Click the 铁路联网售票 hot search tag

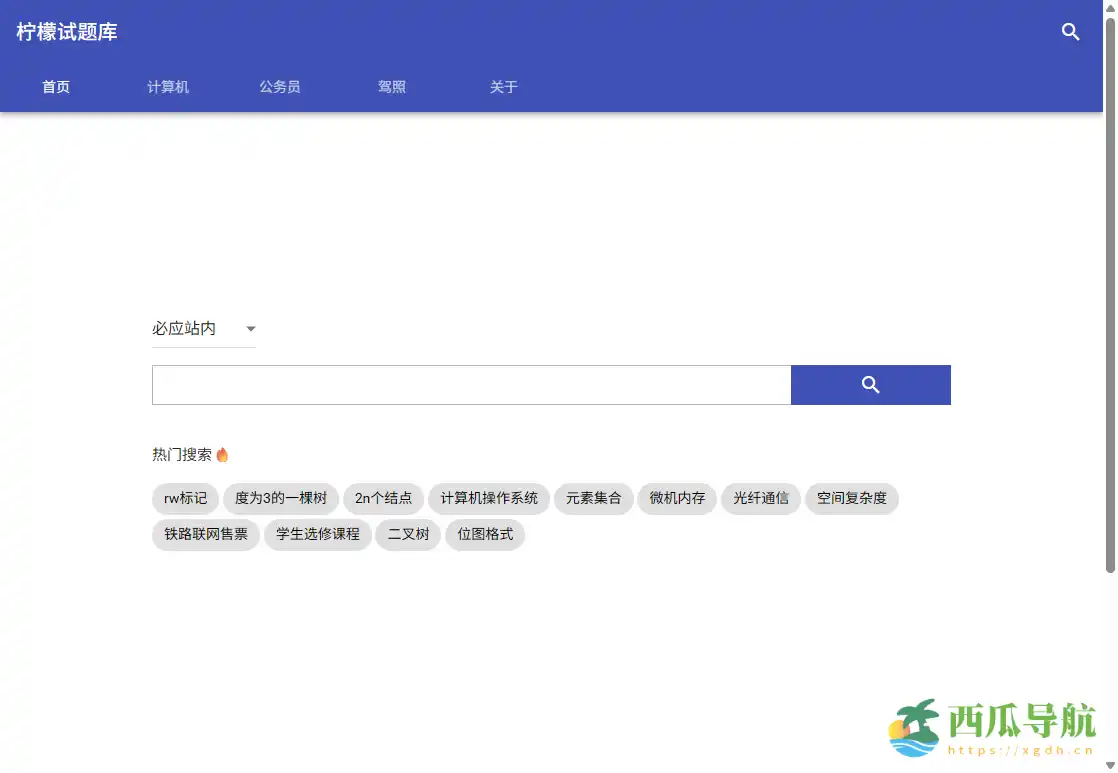205,535
